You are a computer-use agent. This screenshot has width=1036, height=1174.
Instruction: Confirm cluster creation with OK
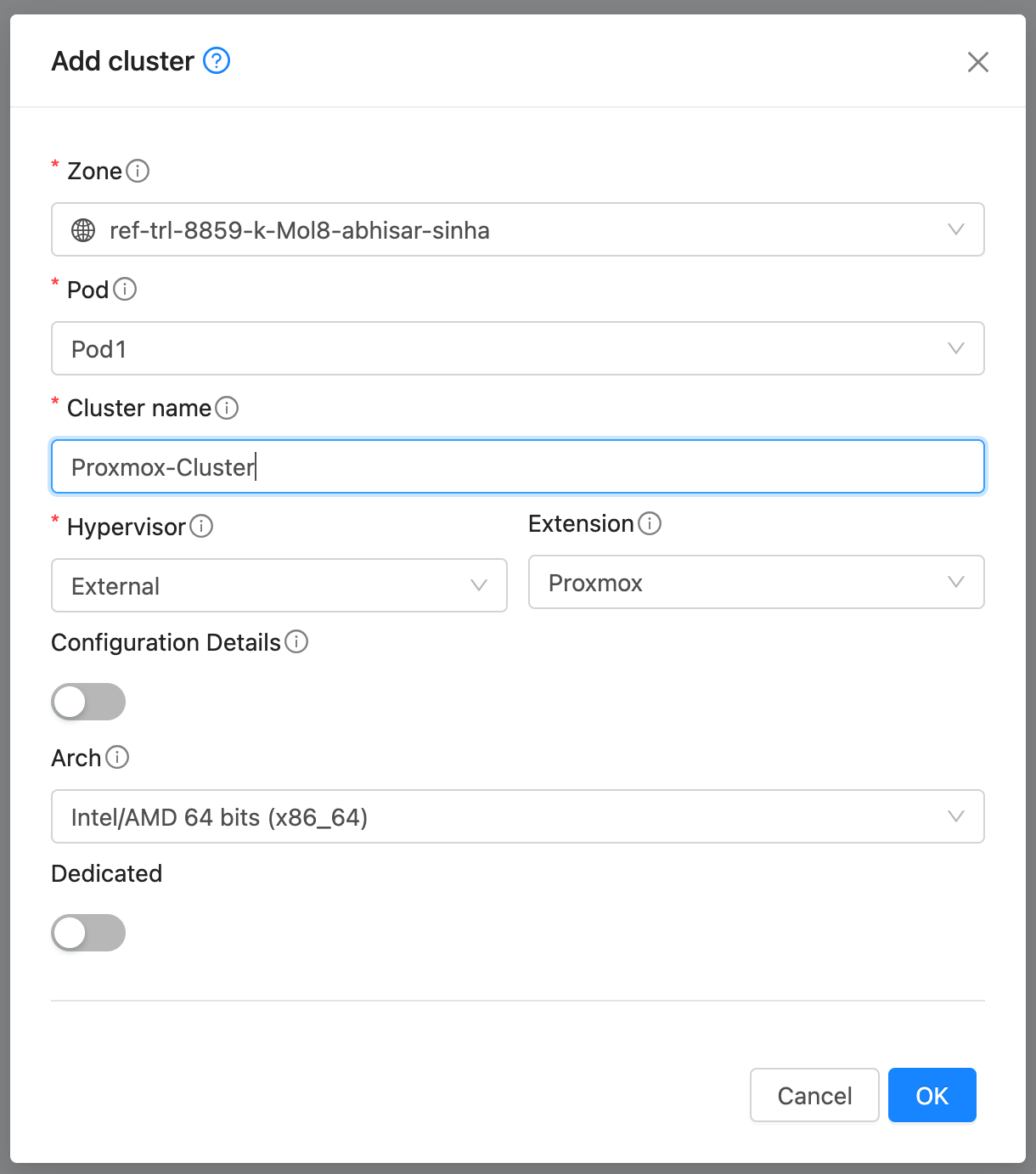[932, 1095]
